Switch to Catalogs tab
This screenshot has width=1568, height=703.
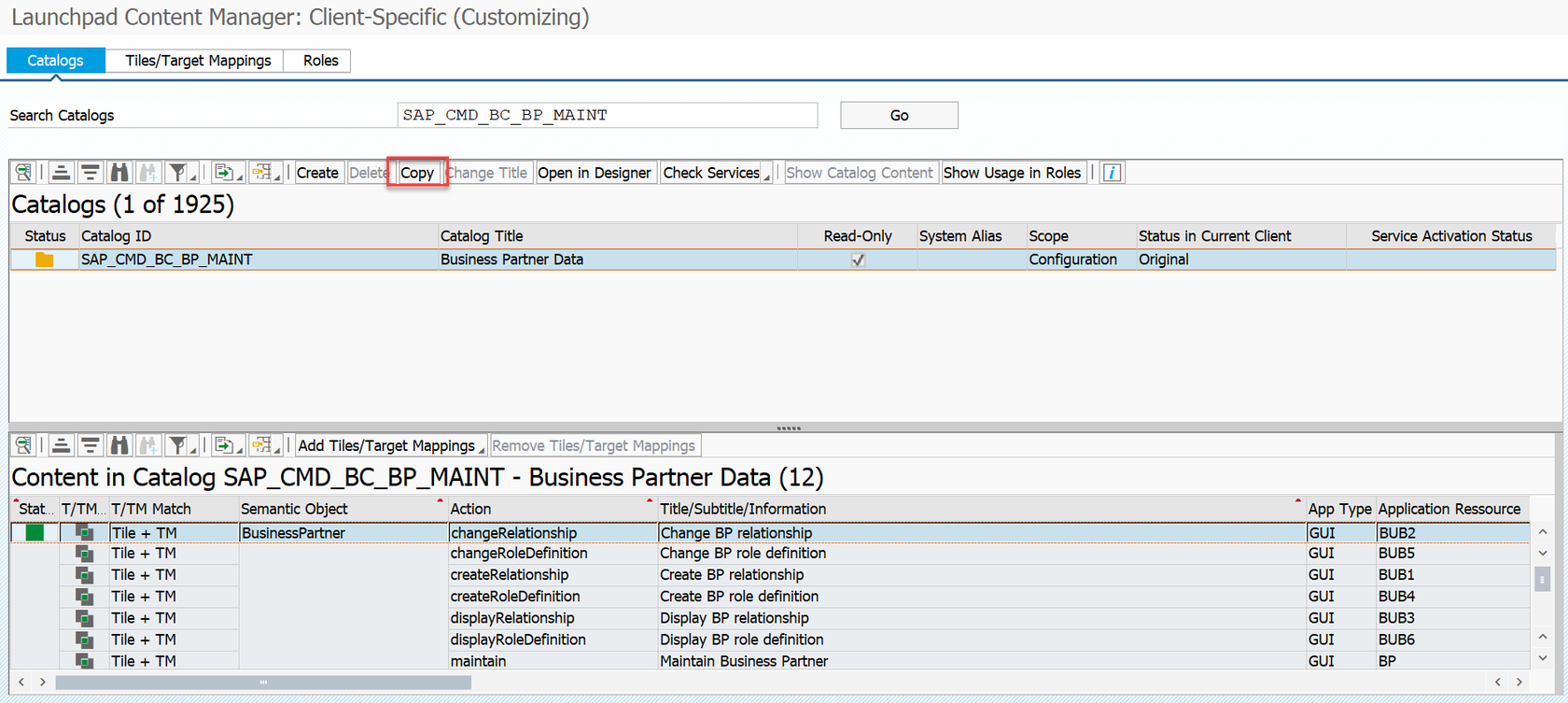[55, 61]
